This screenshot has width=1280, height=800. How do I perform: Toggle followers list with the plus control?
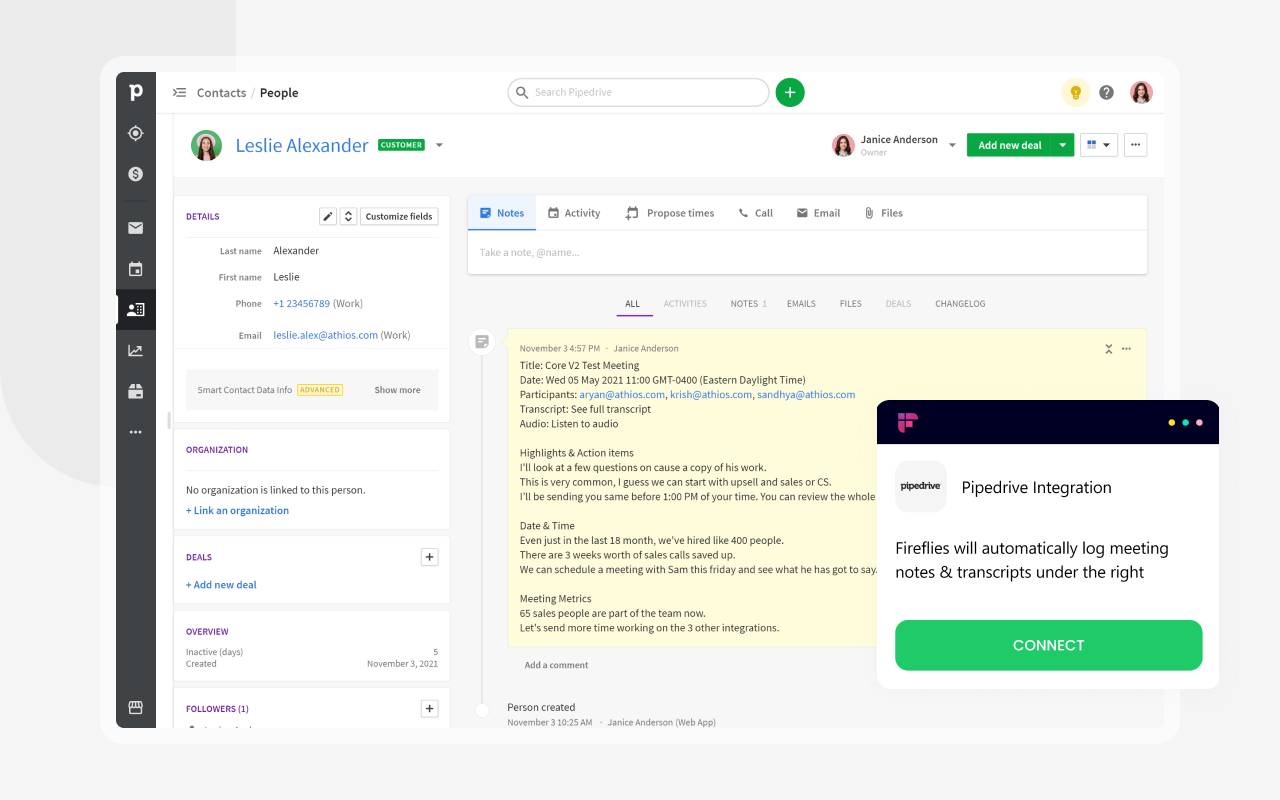click(429, 708)
